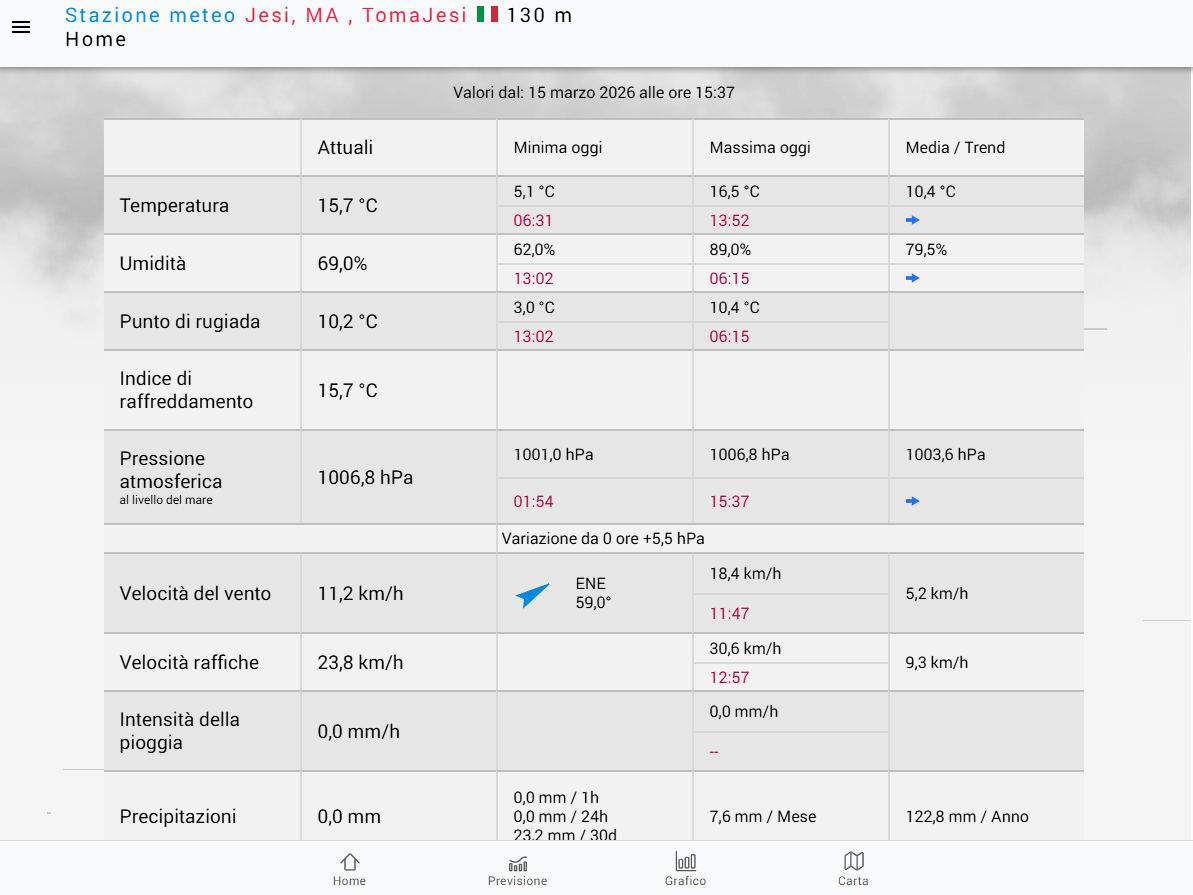Click the pressure trend arrow
Screen dimensions: 1193x895
pos(912,501)
